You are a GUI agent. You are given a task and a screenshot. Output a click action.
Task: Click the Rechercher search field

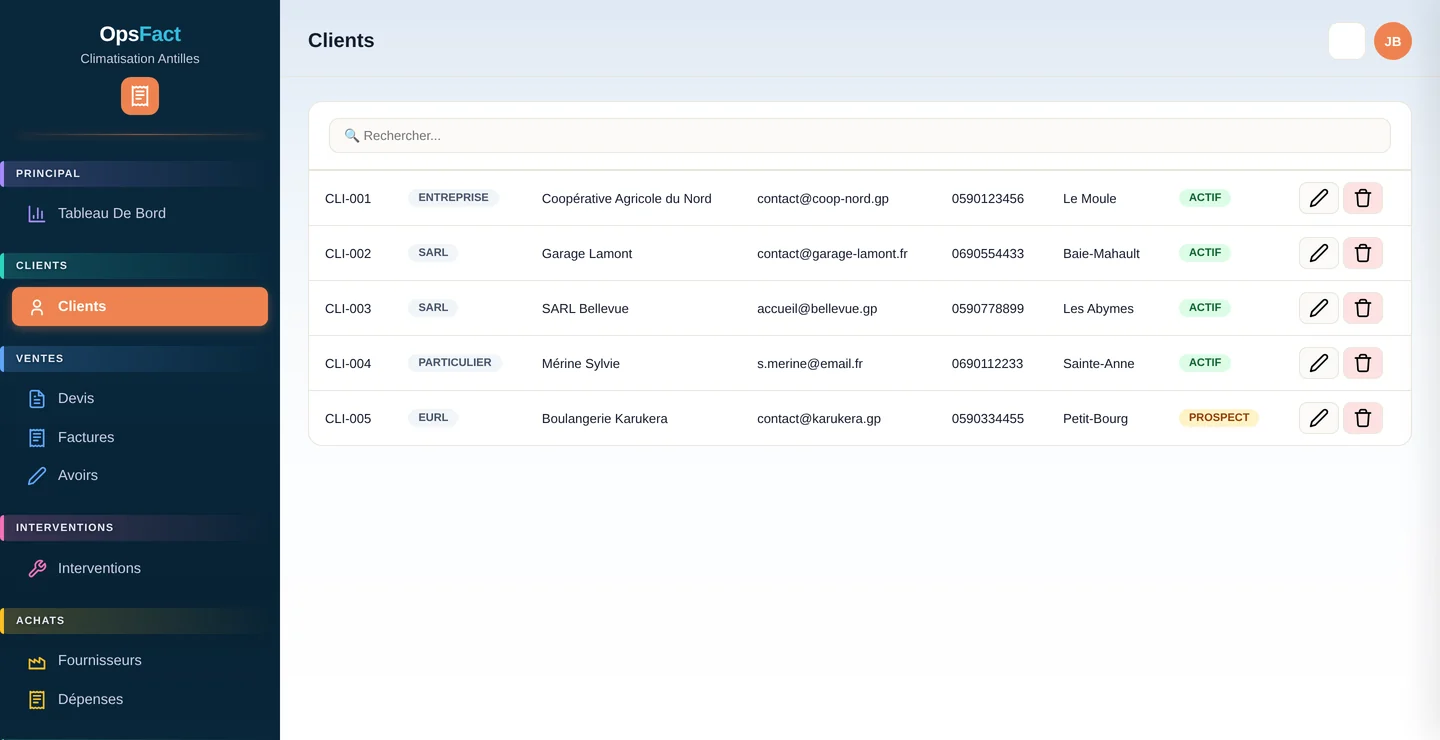[x=860, y=136]
